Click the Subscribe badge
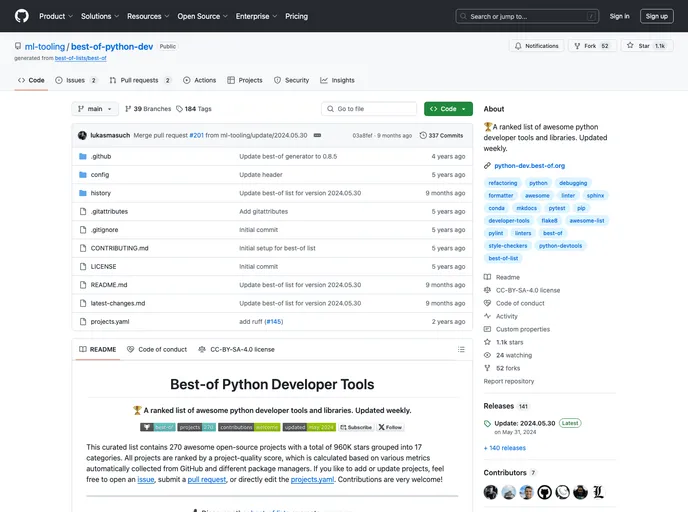 tap(356, 427)
